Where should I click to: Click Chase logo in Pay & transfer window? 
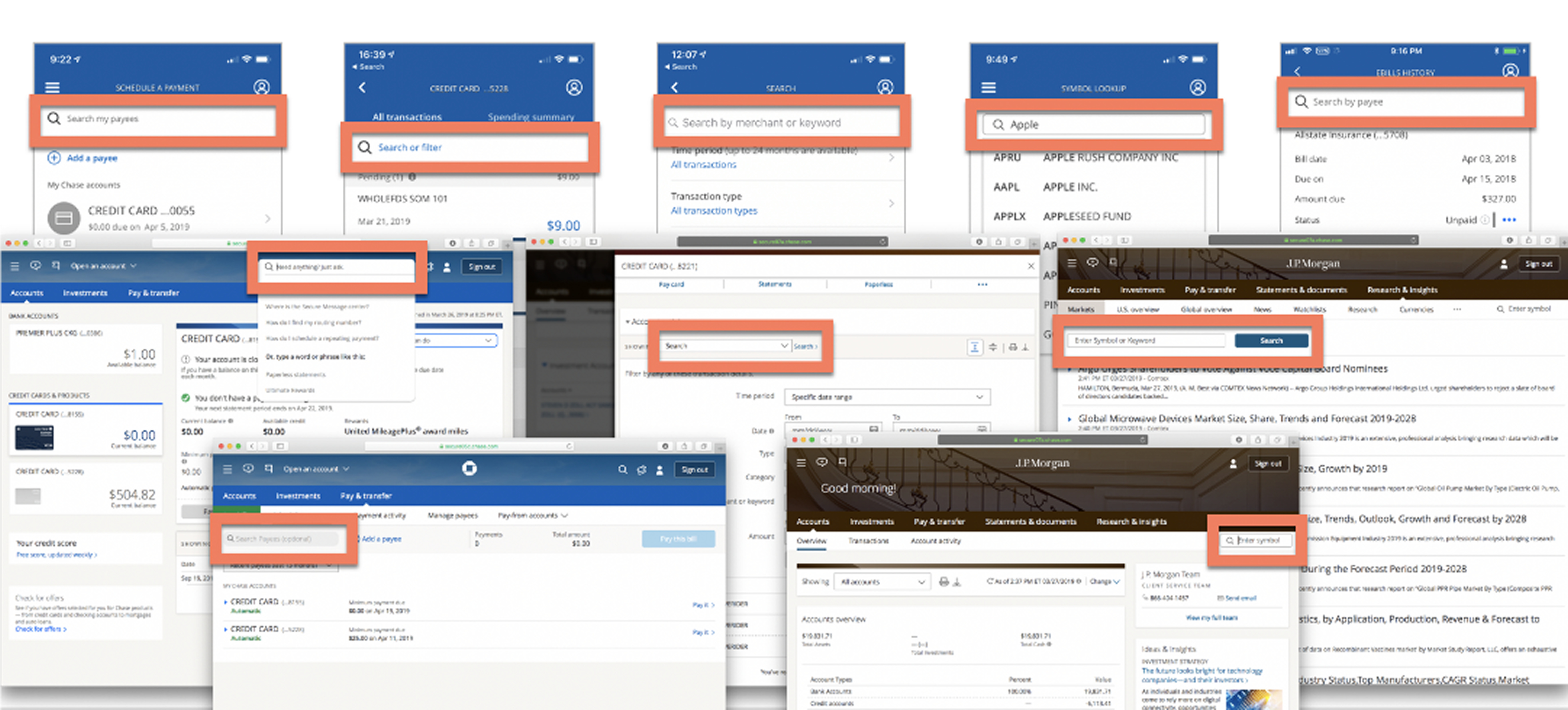tap(469, 468)
